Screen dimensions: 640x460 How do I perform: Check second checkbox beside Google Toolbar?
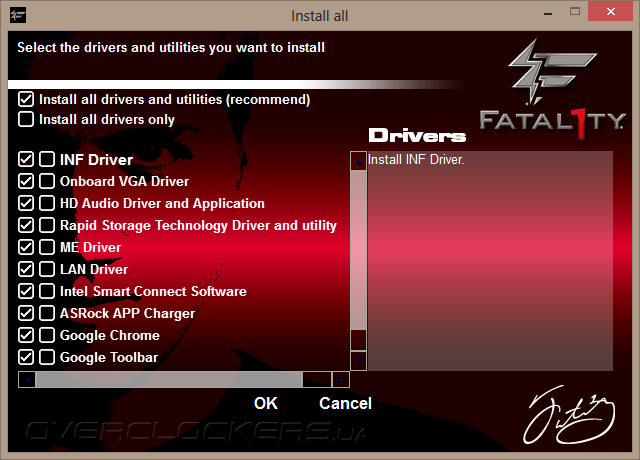click(47, 357)
